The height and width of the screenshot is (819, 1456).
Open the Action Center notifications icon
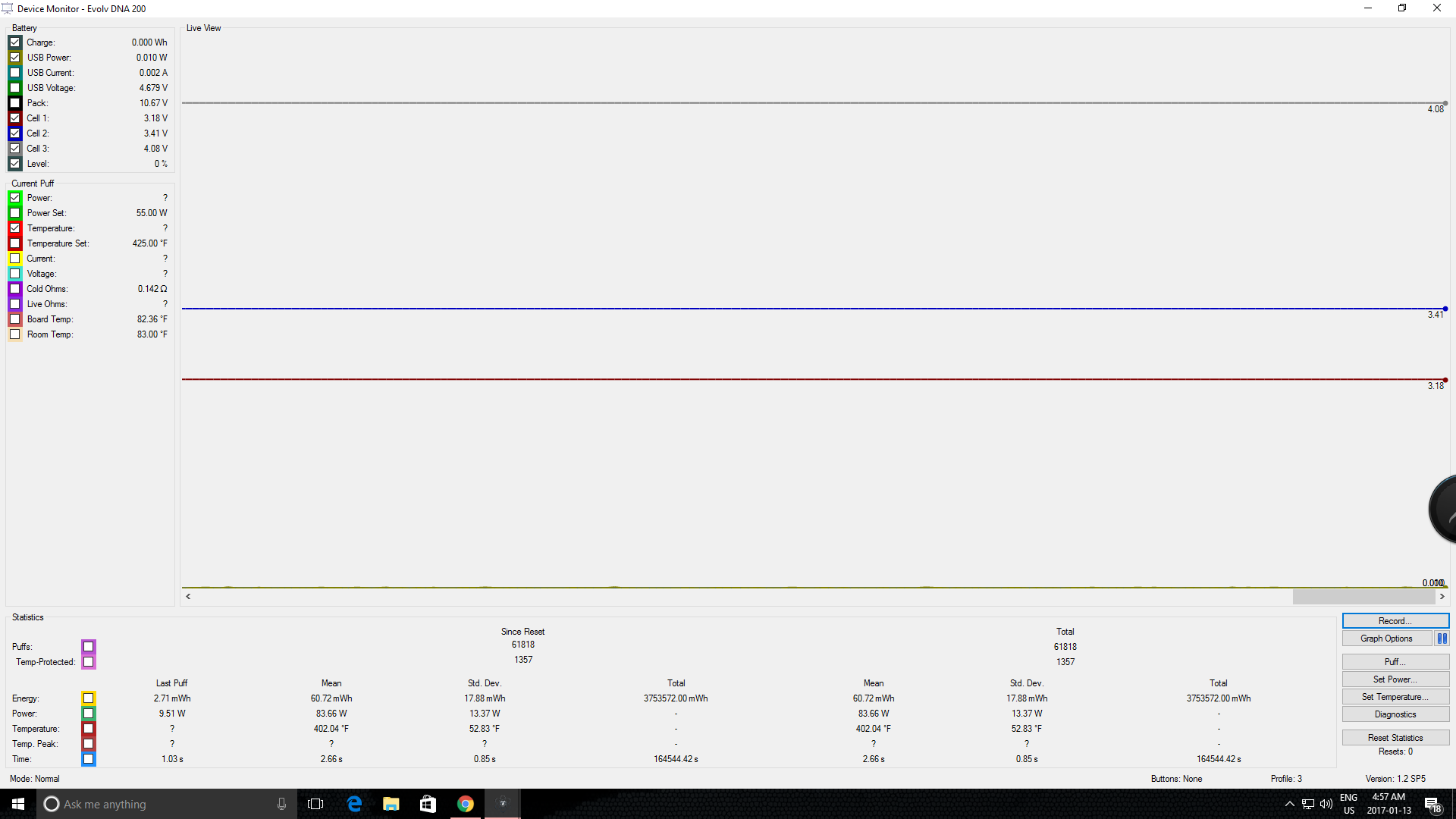point(1432,804)
